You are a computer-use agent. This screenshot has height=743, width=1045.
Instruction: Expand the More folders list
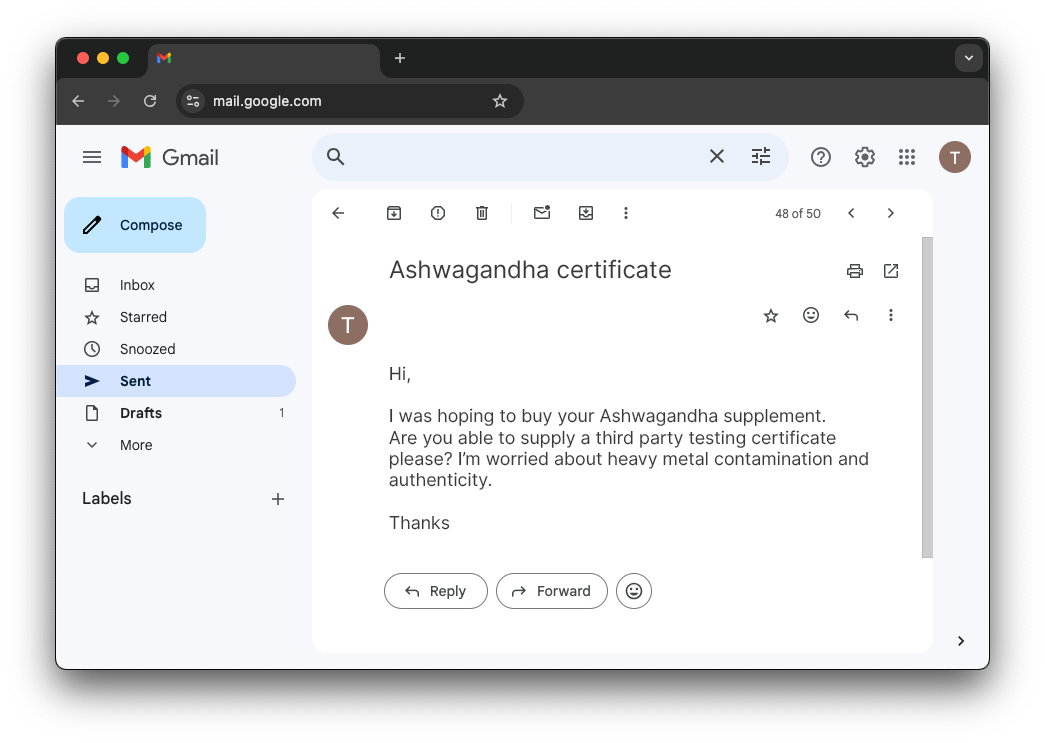coord(176,445)
